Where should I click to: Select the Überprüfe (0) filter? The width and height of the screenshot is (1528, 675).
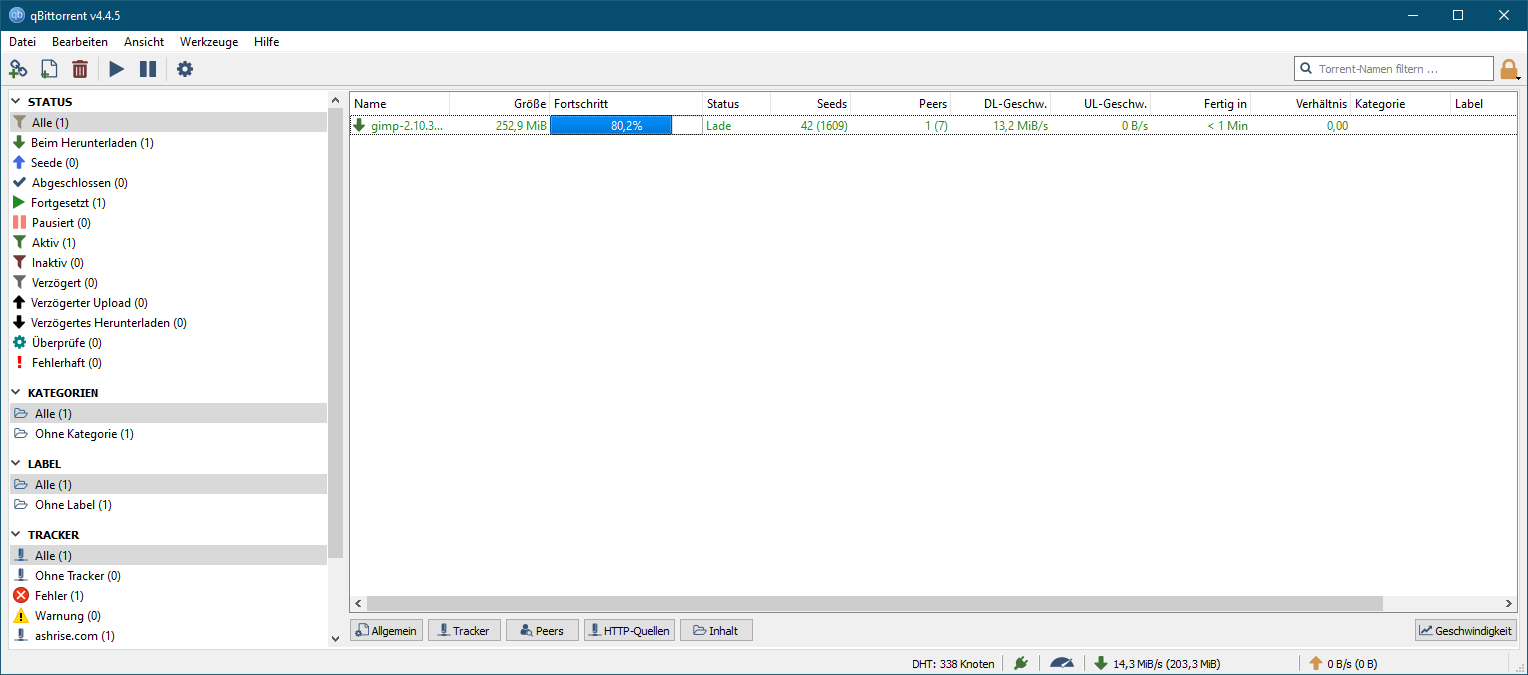pos(168,343)
